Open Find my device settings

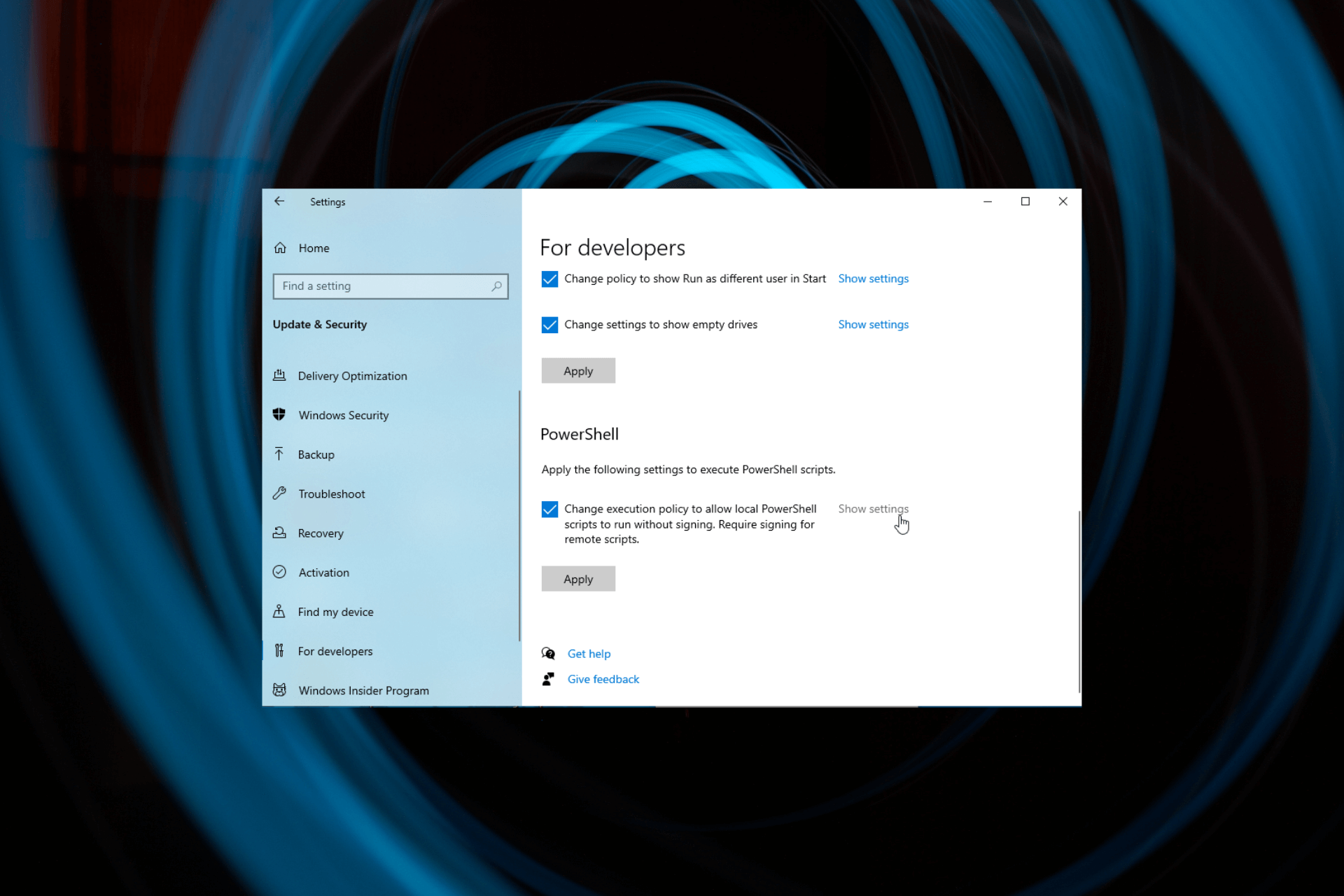pos(334,611)
